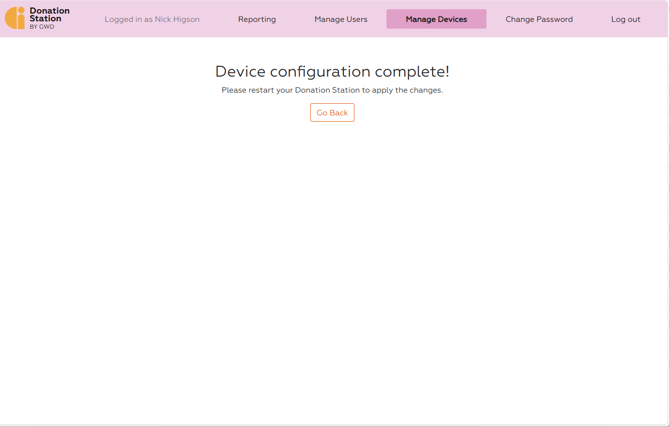Click the "Device configuration complete!" heading
The height and width of the screenshot is (427, 670).
332,72
